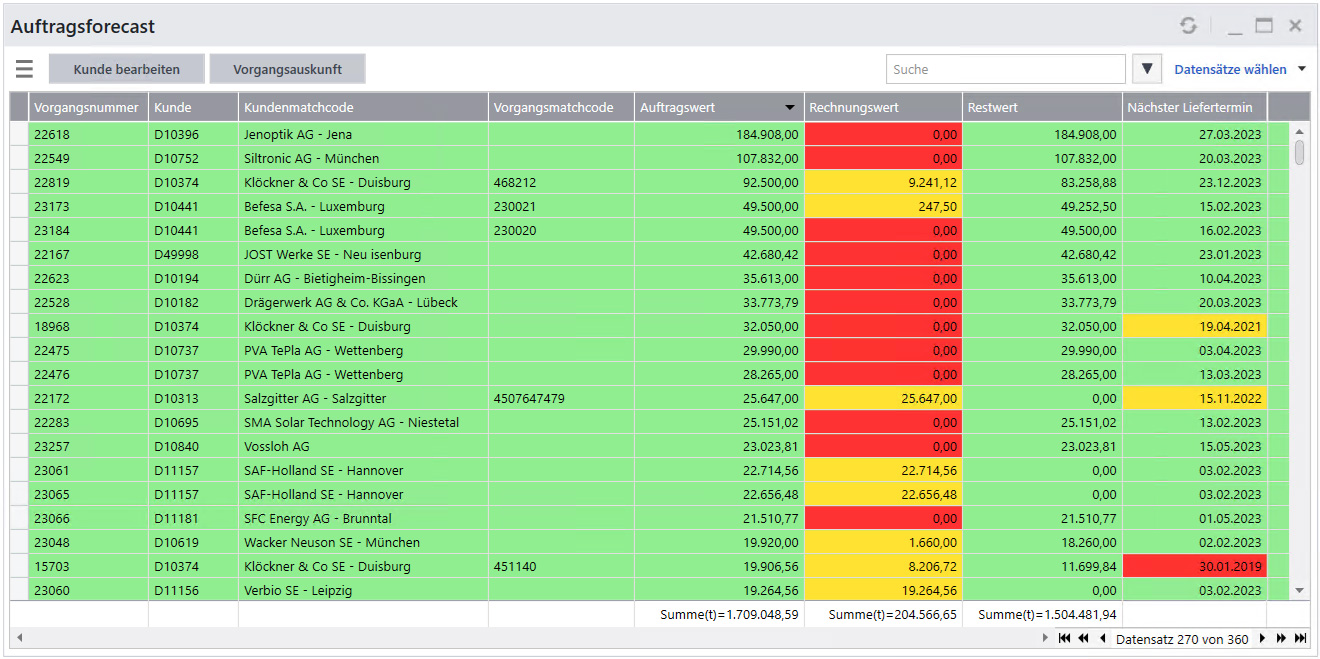Sort by the Rechnungswert column header
The image size is (1320, 659).
click(x=882, y=107)
